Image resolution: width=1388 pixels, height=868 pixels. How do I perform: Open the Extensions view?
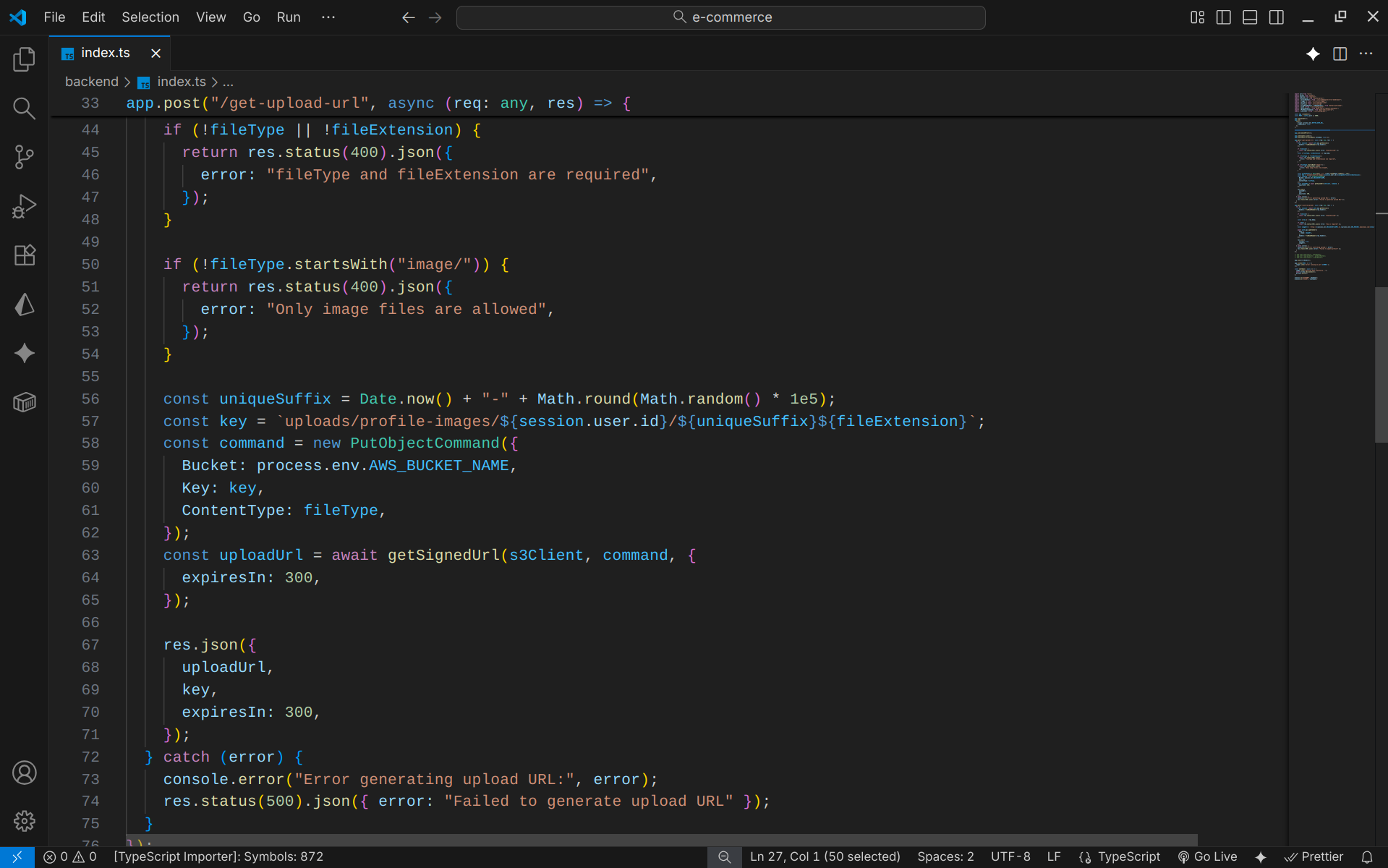[24, 255]
